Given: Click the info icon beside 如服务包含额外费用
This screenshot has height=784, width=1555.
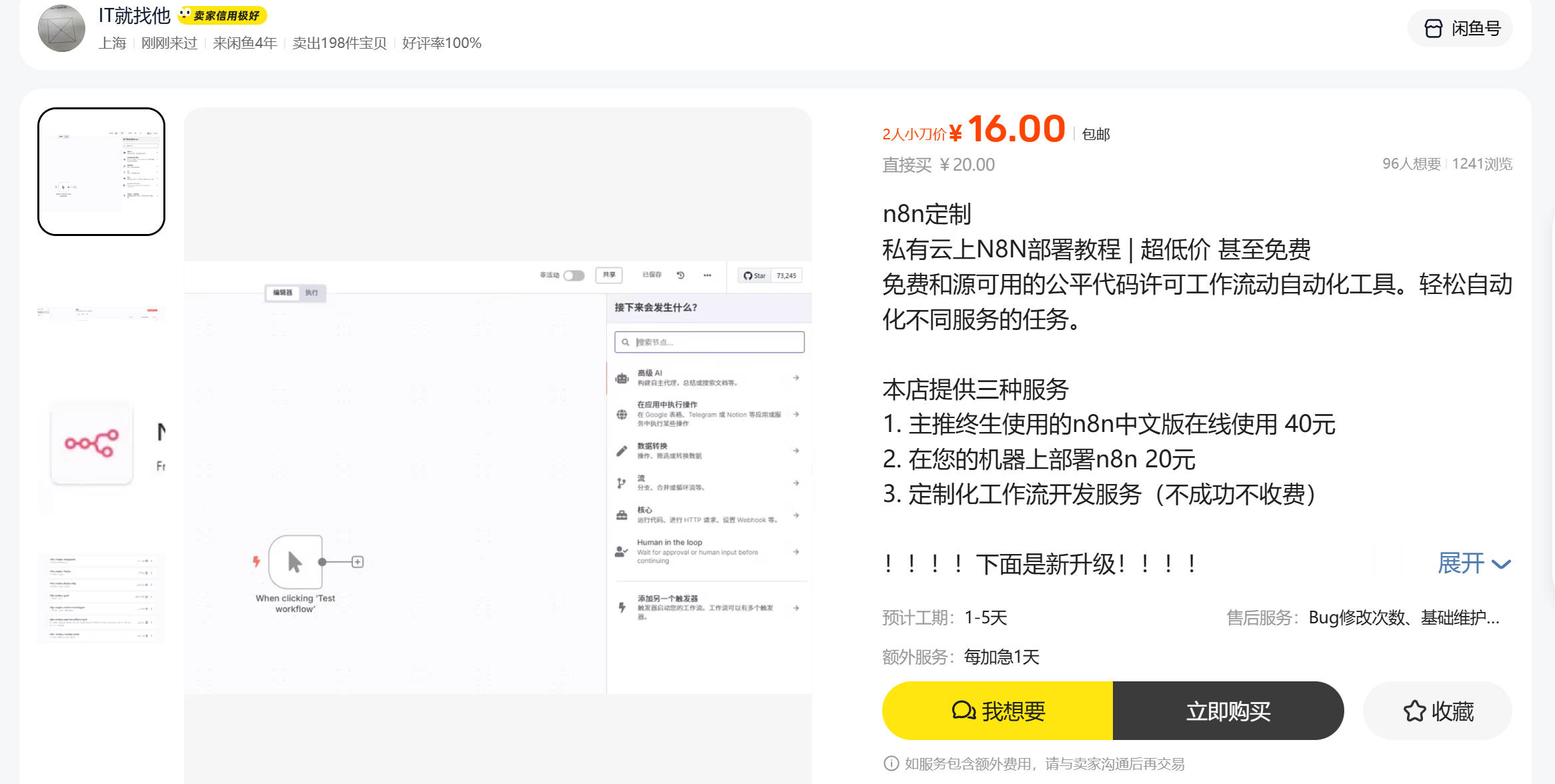Looking at the screenshot, I should coord(891,763).
